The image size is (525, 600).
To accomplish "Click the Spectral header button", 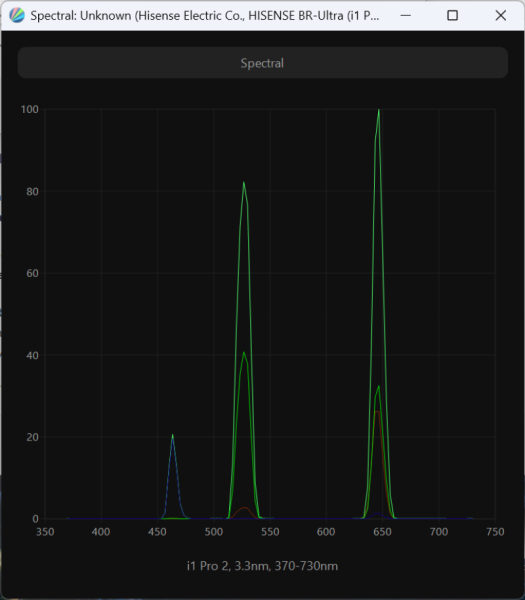I will 262,63.
